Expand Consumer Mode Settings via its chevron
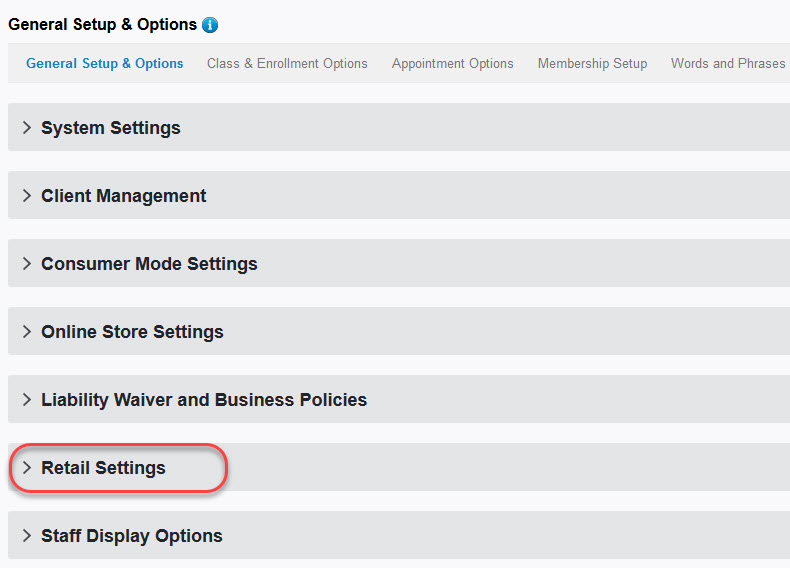 (27, 264)
